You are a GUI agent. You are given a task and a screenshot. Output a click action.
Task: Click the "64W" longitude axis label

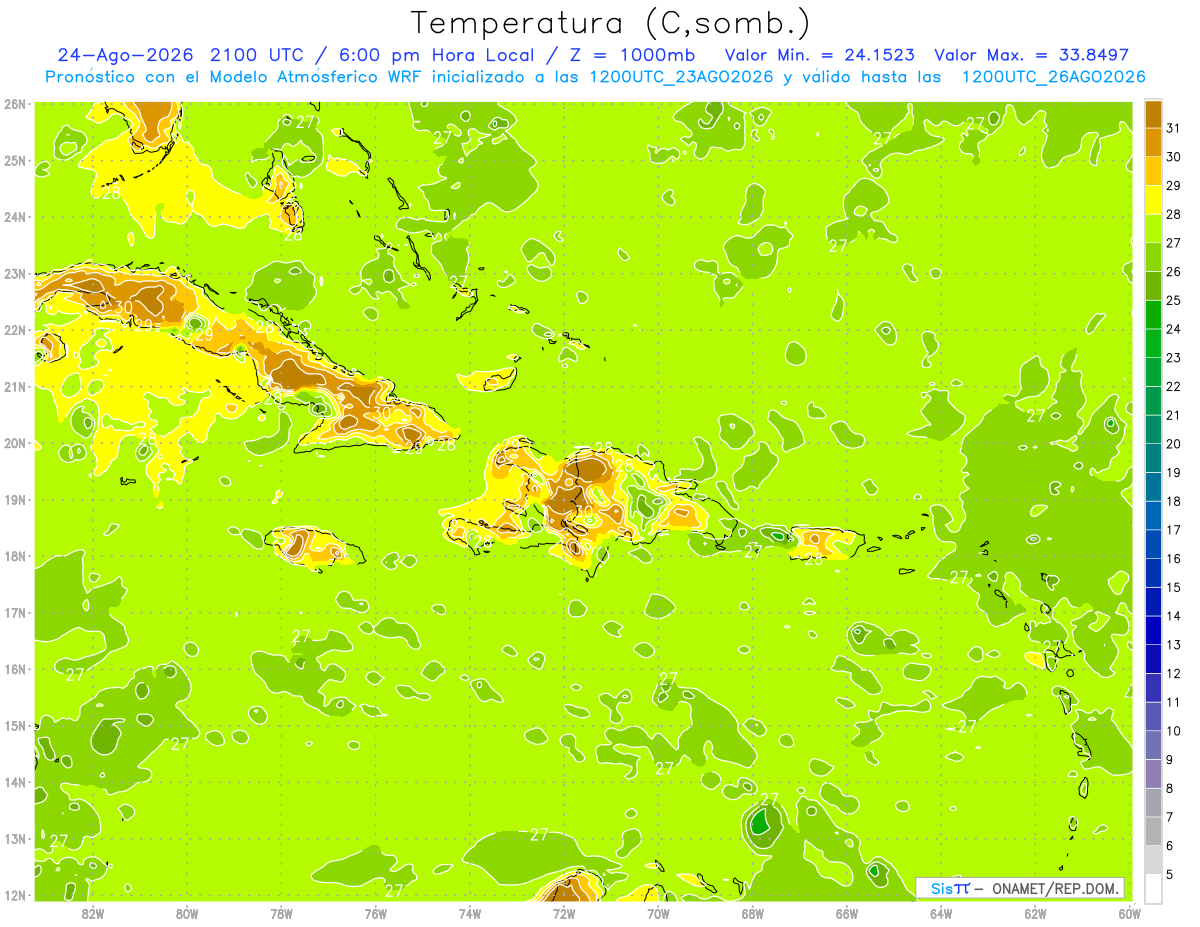(x=941, y=913)
